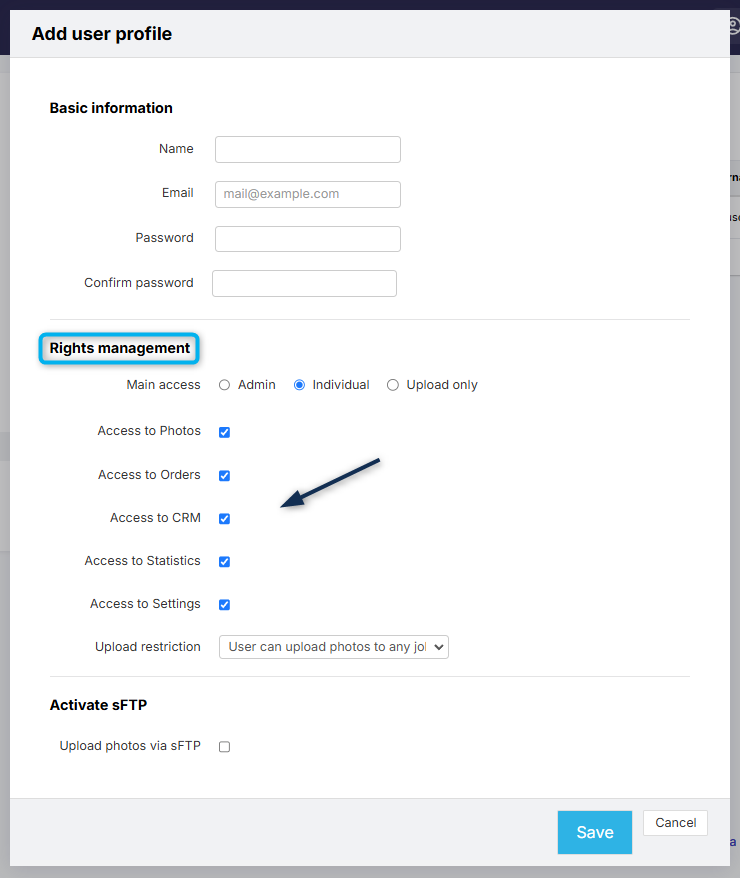Click the Individual radio label text
The width and height of the screenshot is (740, 878).
[341, 385]
